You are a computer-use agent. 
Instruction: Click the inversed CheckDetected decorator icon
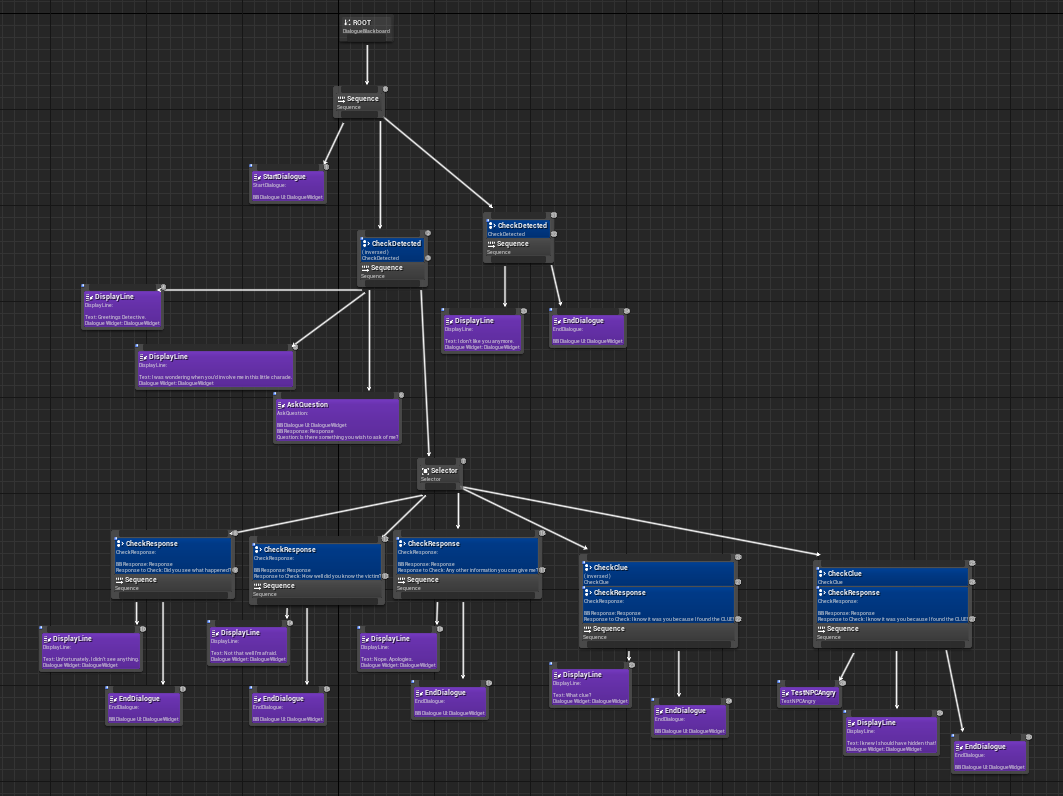366,243
